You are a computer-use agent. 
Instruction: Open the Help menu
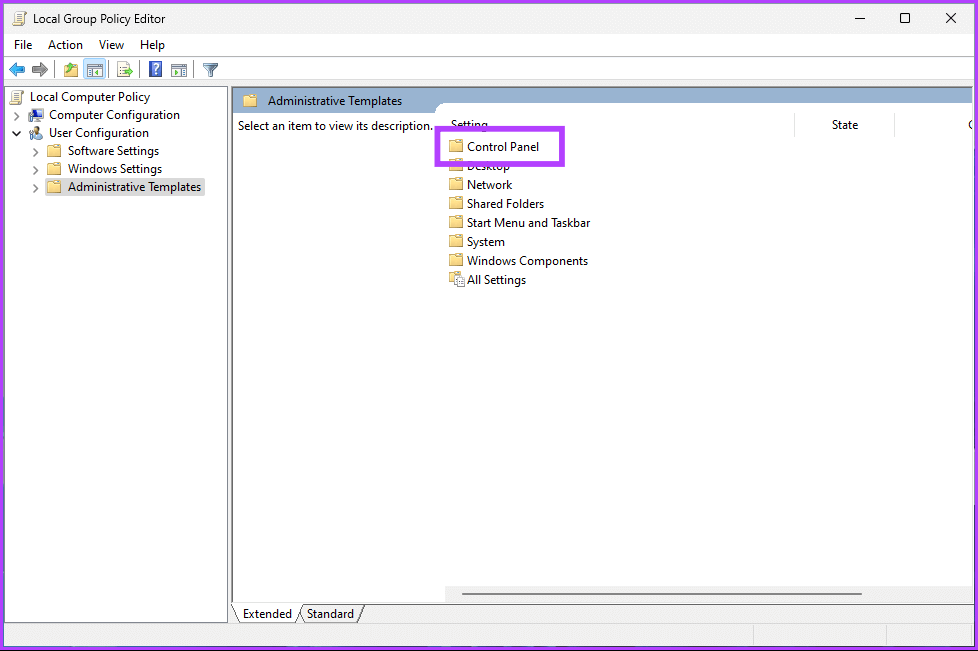[x=152, y=45]
